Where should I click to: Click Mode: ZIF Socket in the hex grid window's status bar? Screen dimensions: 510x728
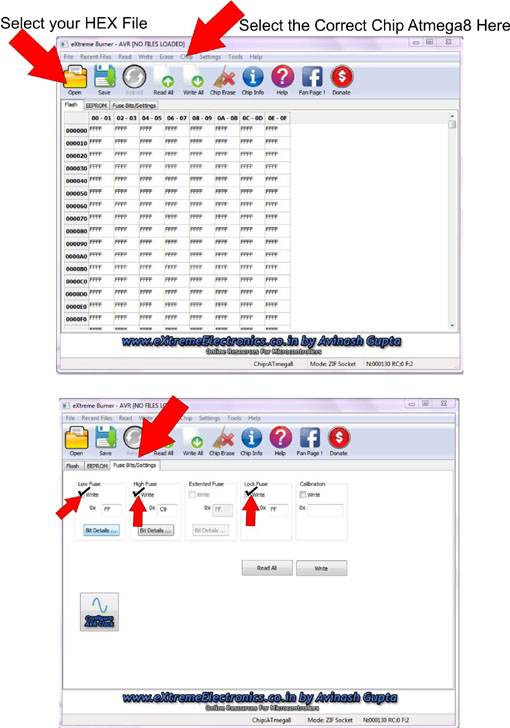pos(333,364)
